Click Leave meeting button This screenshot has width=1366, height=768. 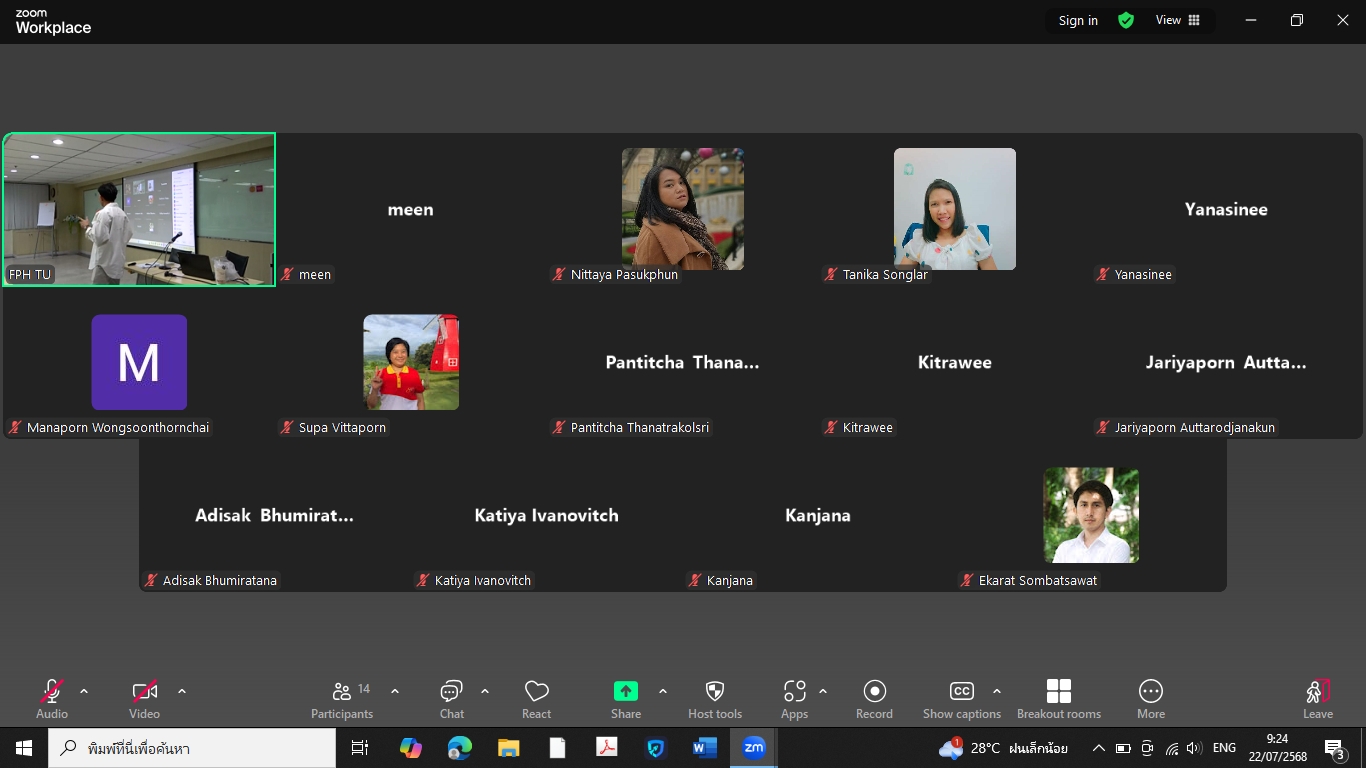coord(1317,698)
